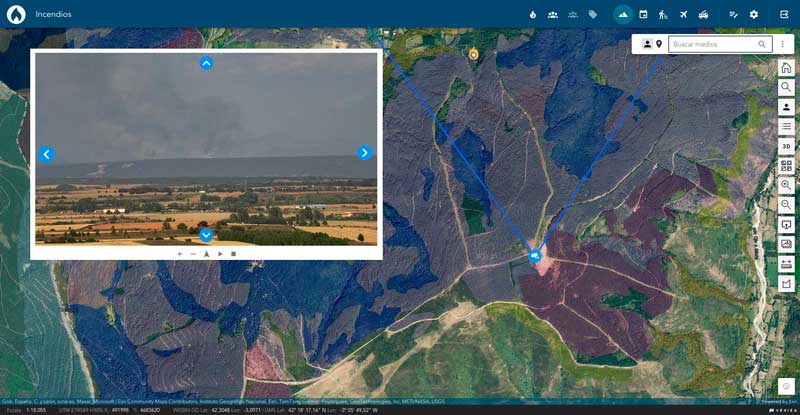Open the basemap gallery grid button
The image size is (800, 415).
coord(786,166)
